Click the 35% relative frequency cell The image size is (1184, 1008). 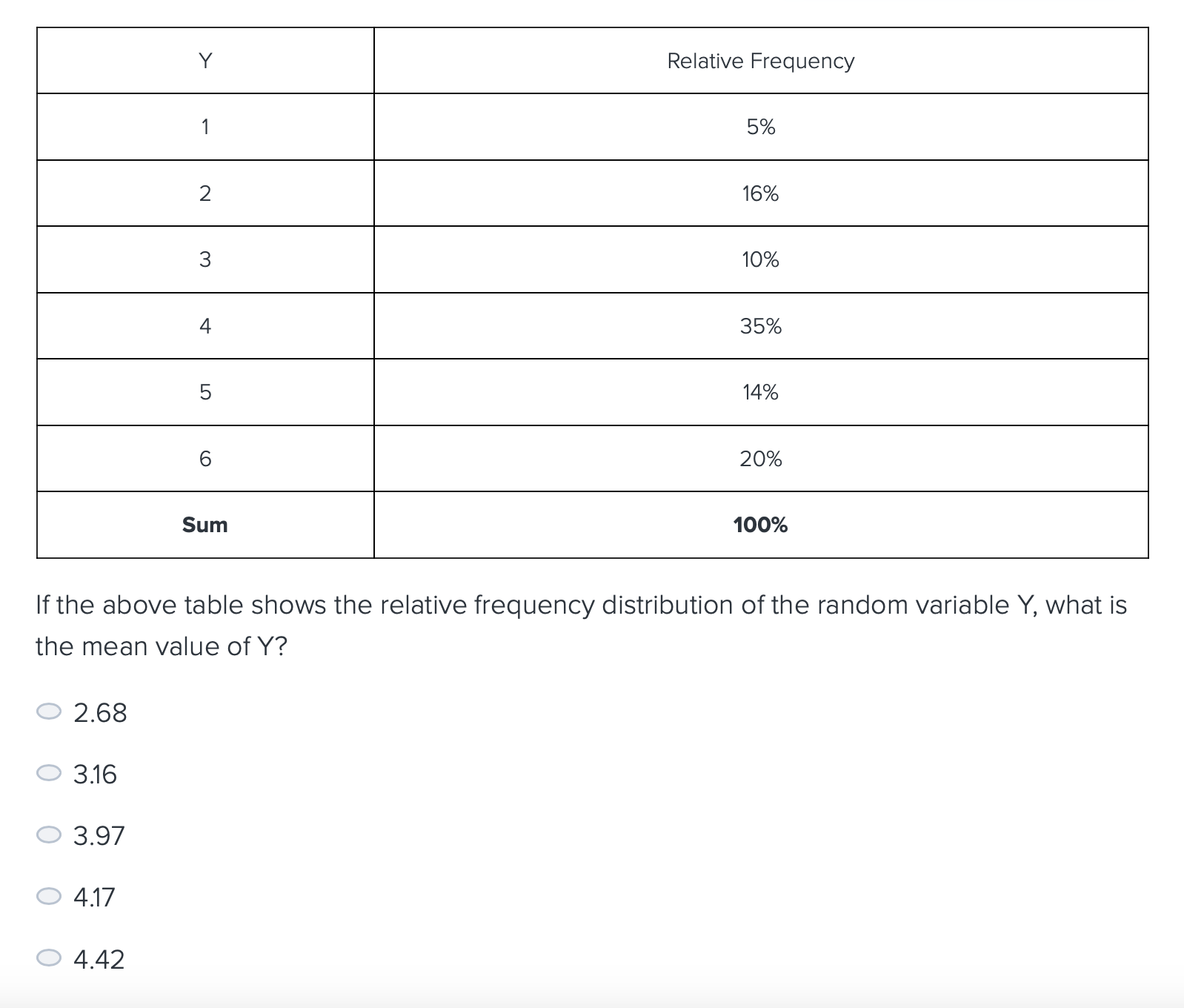point(760,326)
